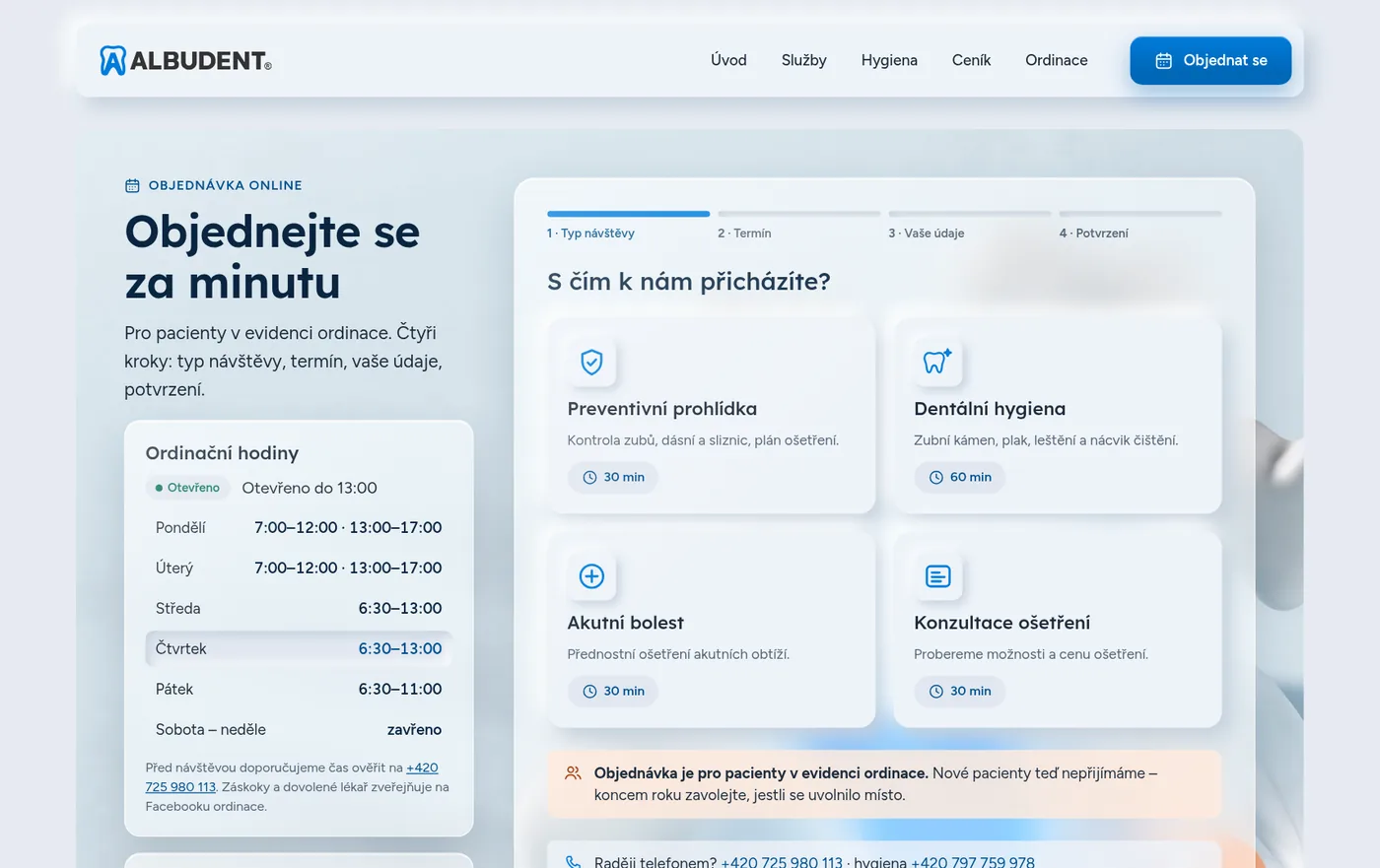Click the people icon in the patients notice

coord(573,773)
